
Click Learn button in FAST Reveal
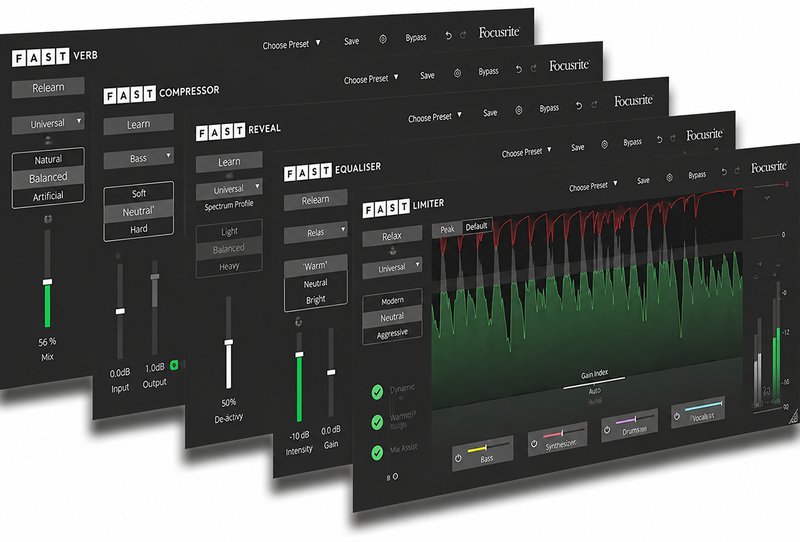[229, 162]
